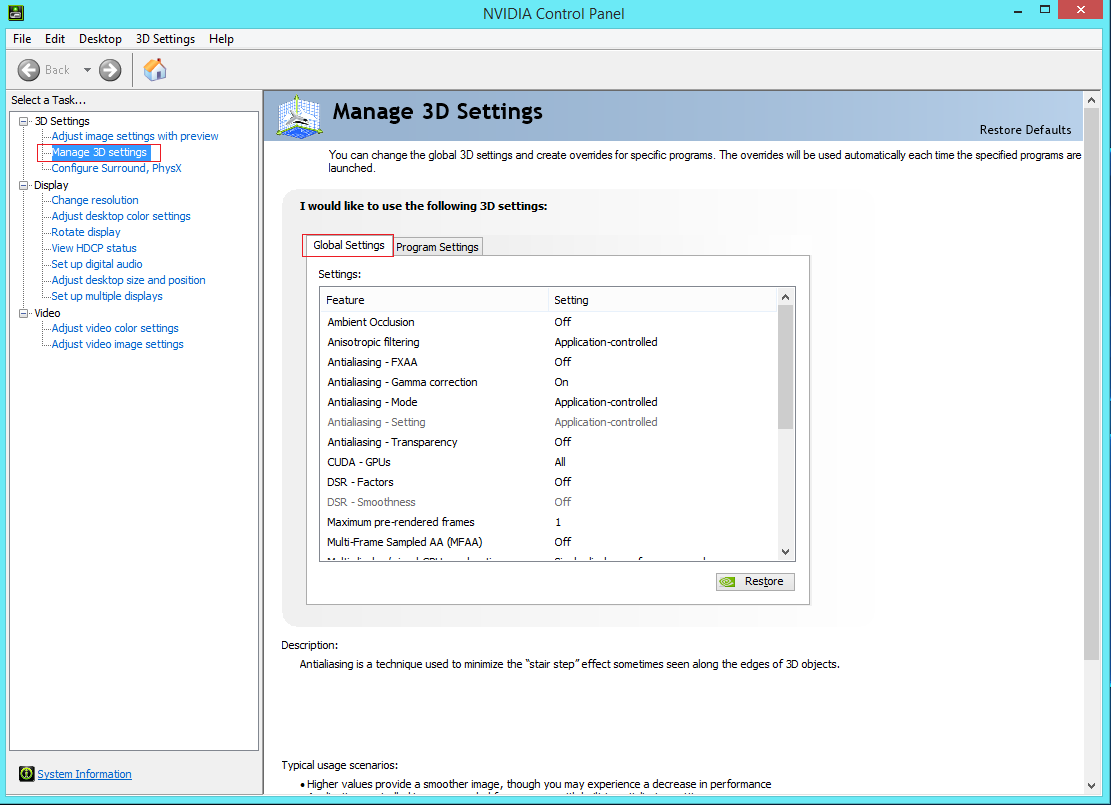The image size is (1111, 805).
Task: Select Adjust video image settings
Action: [117, 344]
